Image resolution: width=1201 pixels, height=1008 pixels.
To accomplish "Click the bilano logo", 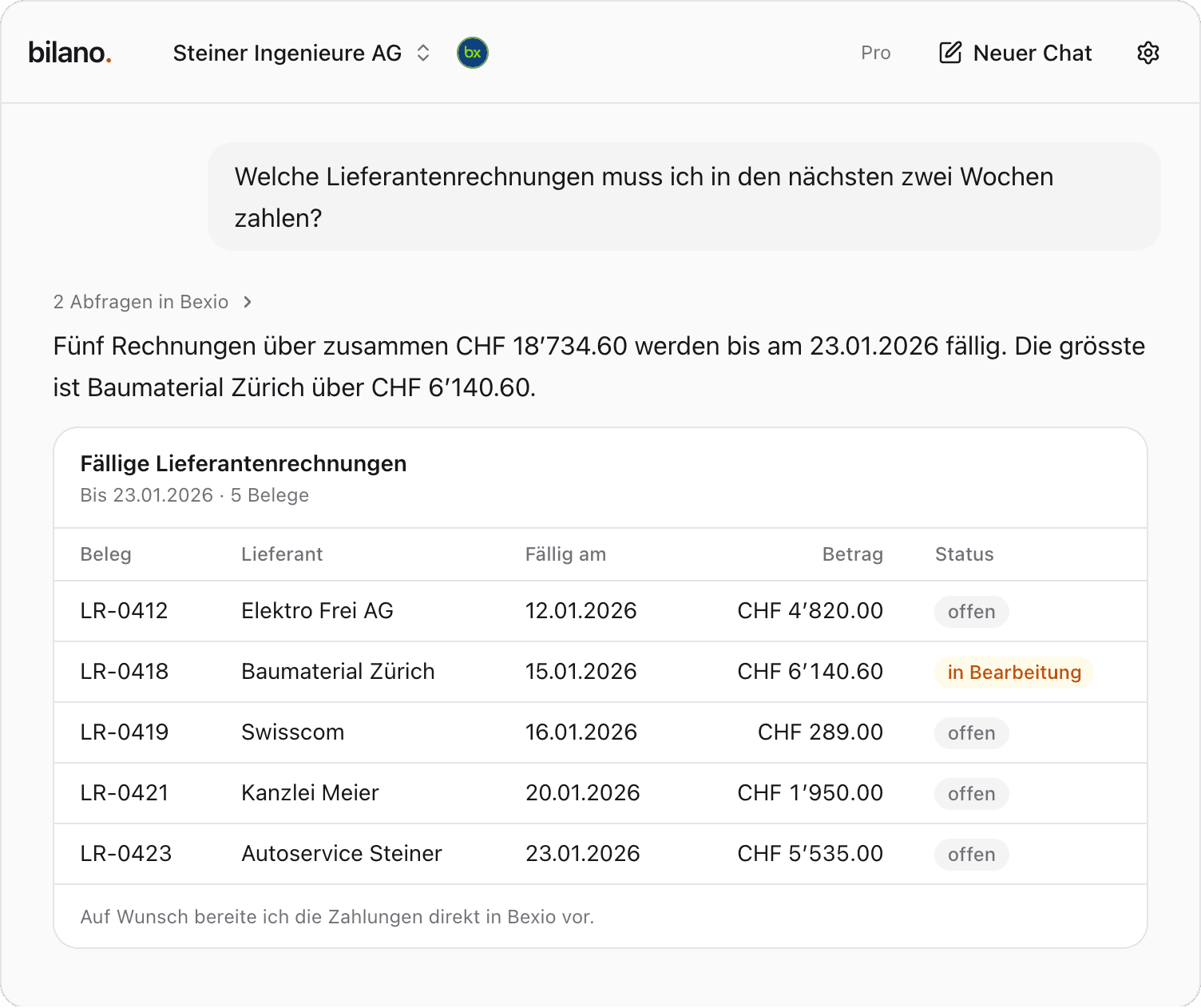I will tap(69, 53).
